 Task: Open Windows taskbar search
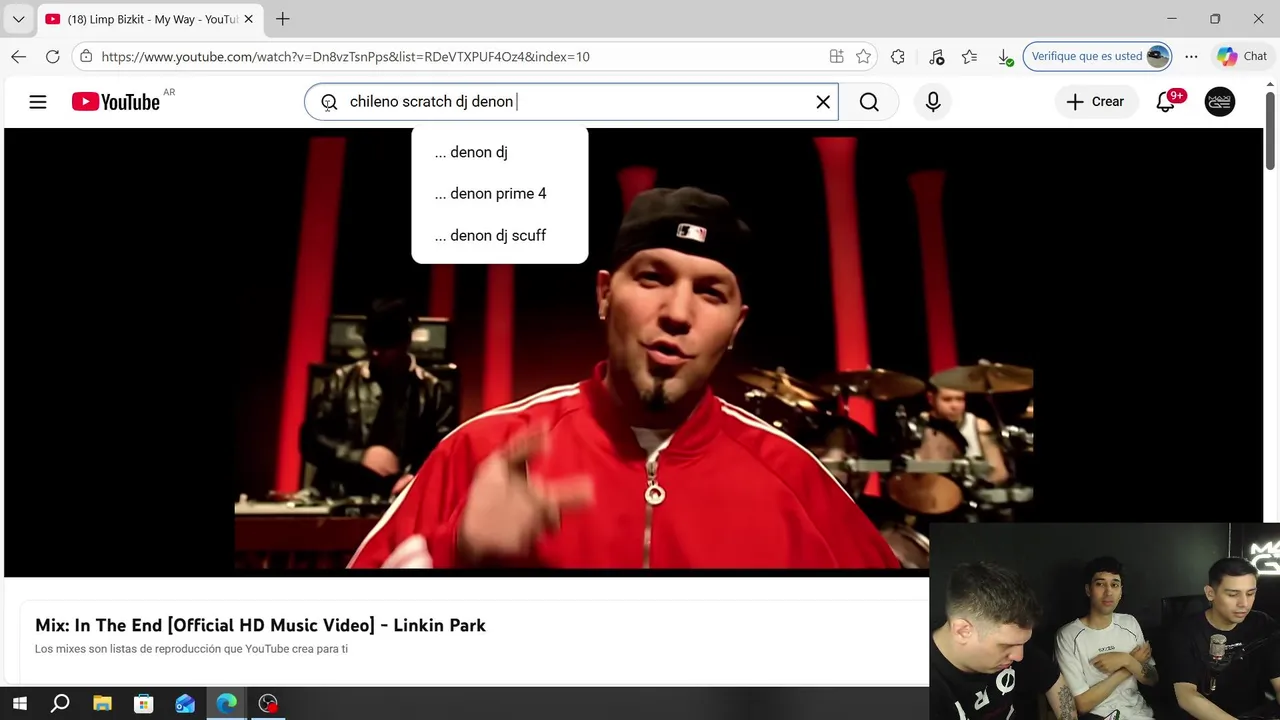coord(60,703)
